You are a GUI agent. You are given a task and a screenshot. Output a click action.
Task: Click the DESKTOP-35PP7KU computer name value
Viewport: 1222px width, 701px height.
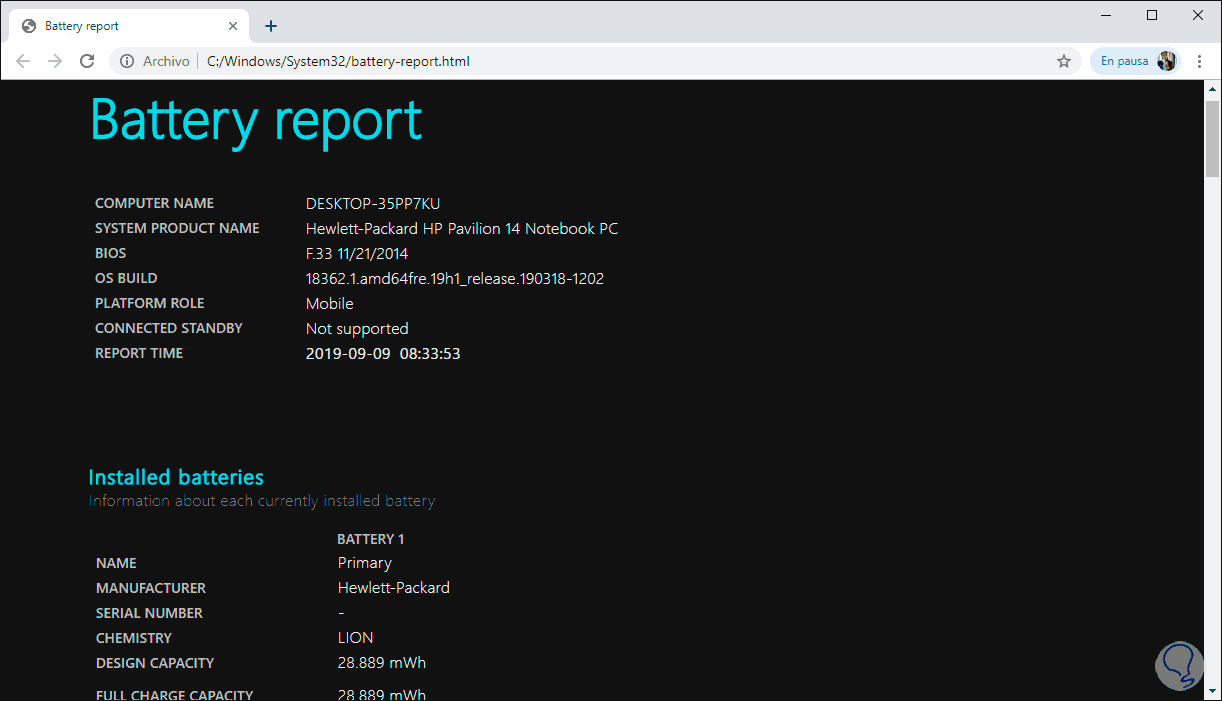[373, 204]
